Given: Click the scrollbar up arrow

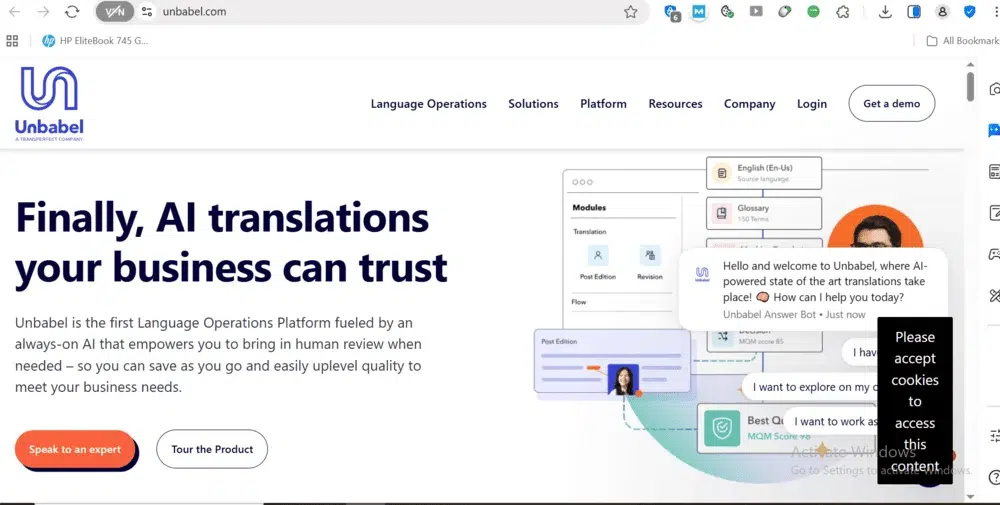Looking at the screenshot, I should click(x=970, y=64).
